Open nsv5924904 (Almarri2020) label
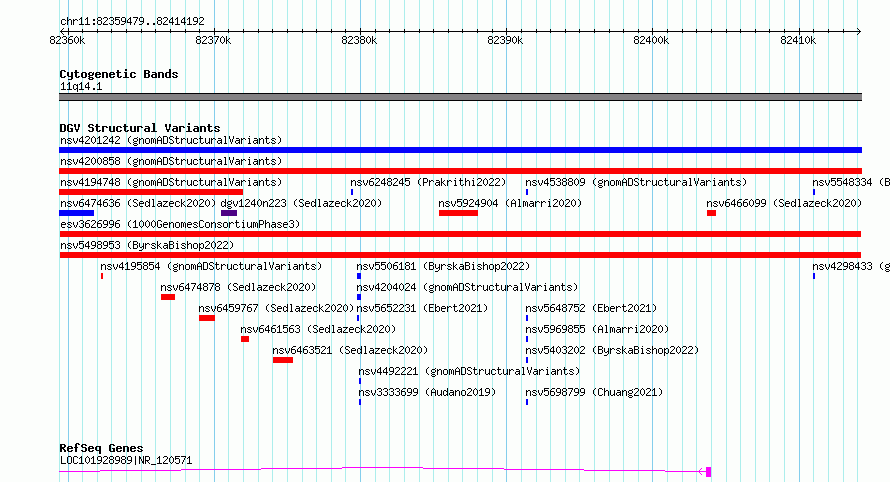 tap(510, 203)
